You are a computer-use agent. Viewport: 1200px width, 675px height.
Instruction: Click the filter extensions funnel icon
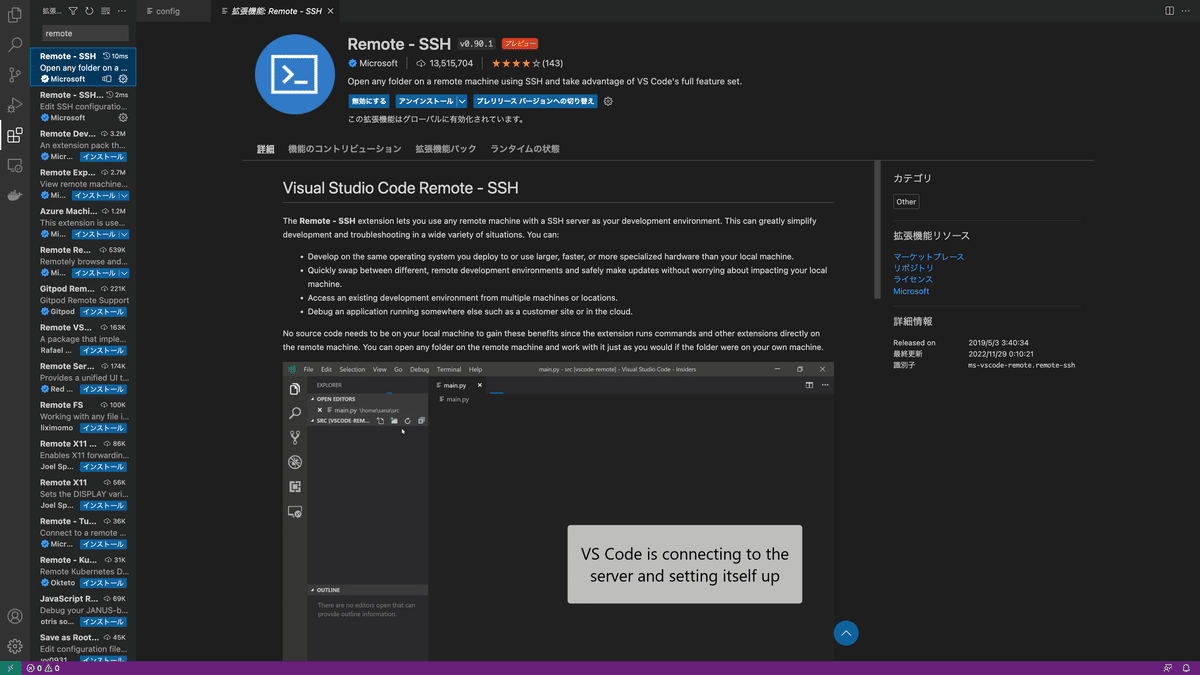[x=73, y=11]
